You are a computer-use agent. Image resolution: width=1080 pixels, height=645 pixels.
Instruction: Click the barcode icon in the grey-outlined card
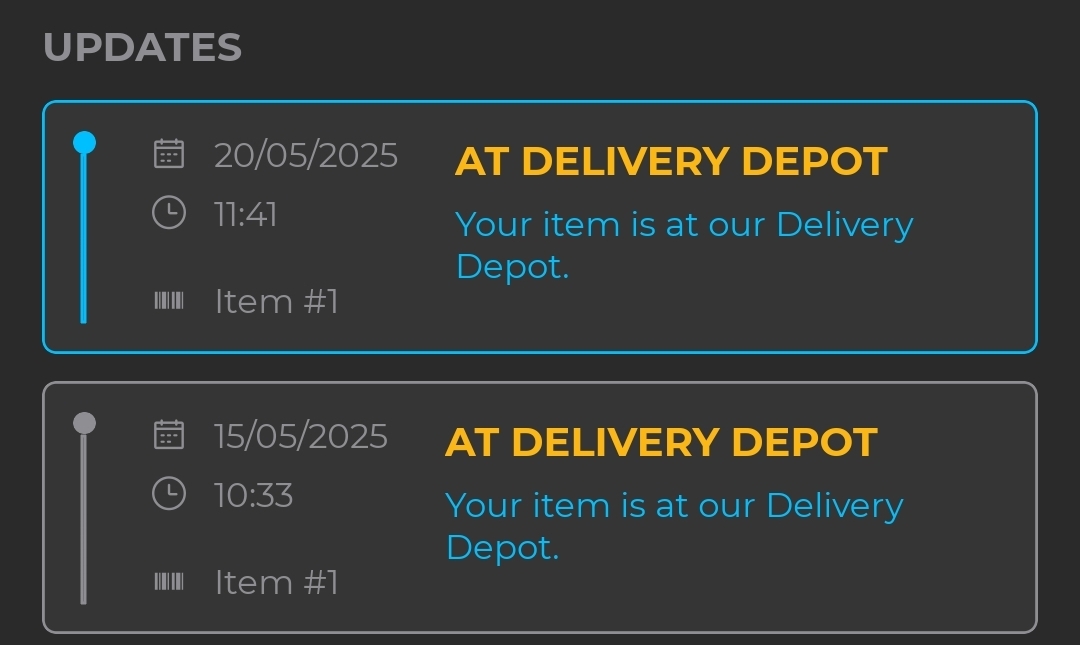[x=168, y=581]
